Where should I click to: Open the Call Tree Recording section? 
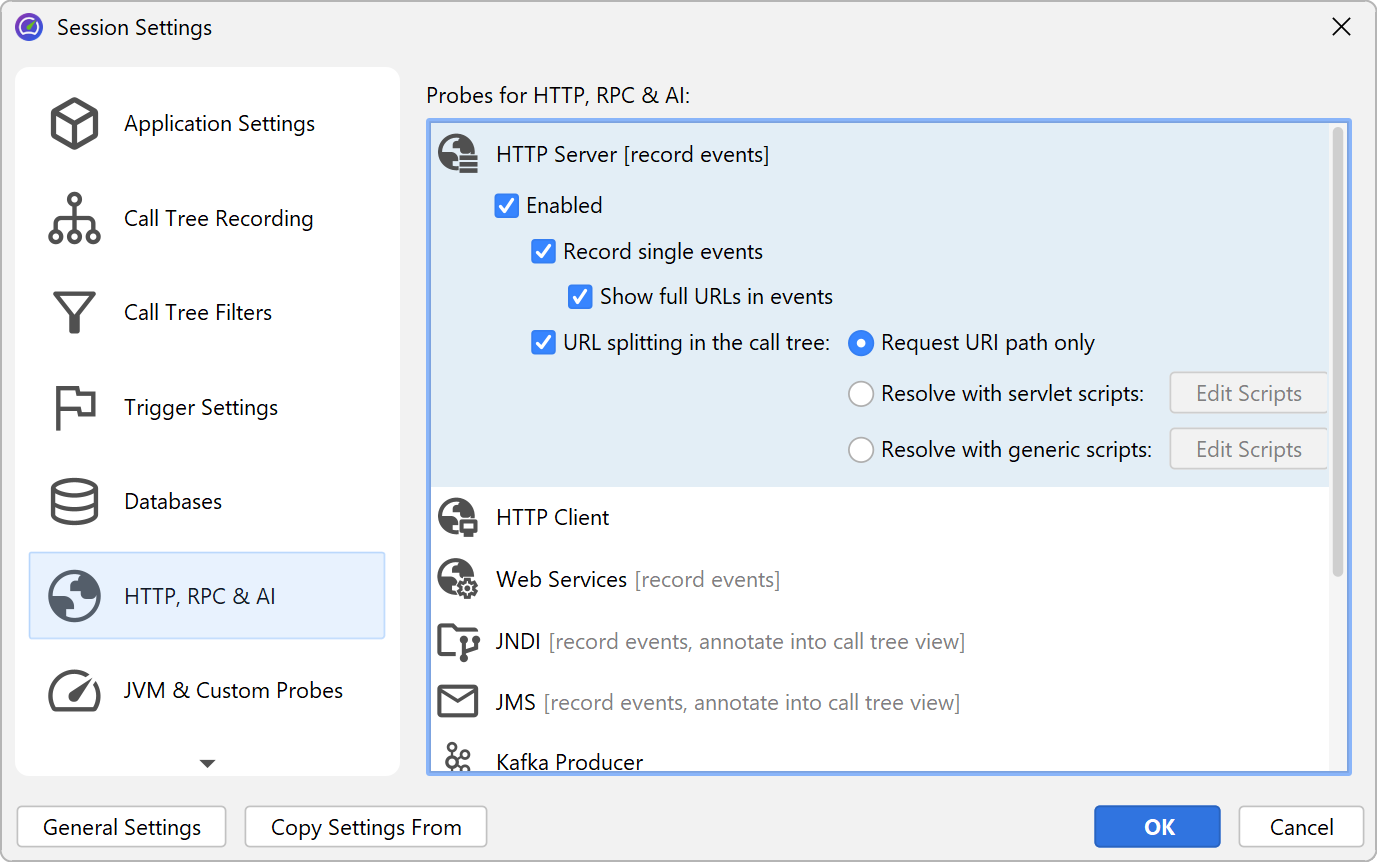tap(218, 219)
